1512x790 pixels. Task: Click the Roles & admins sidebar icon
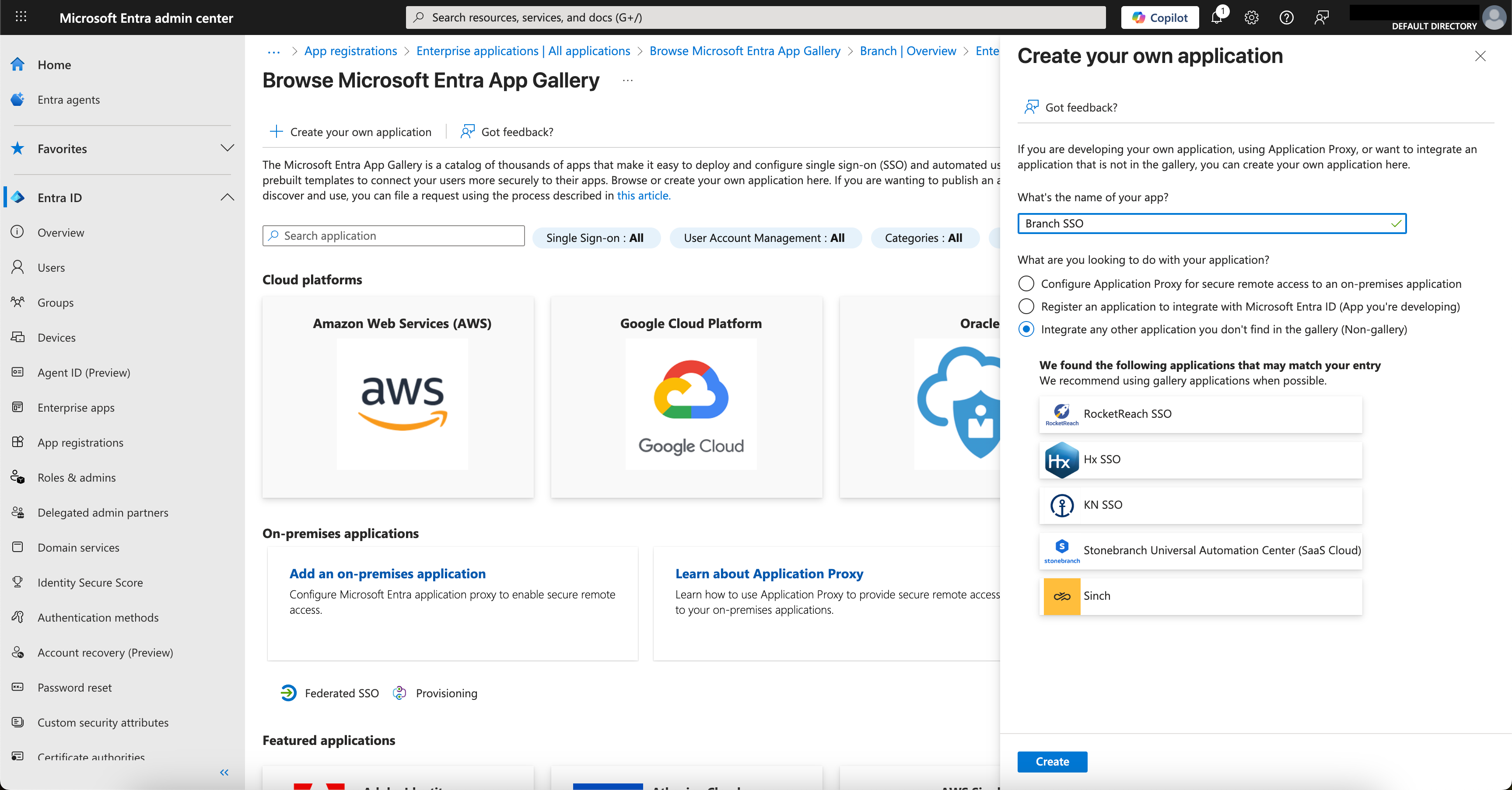click(x=17, y=477)
